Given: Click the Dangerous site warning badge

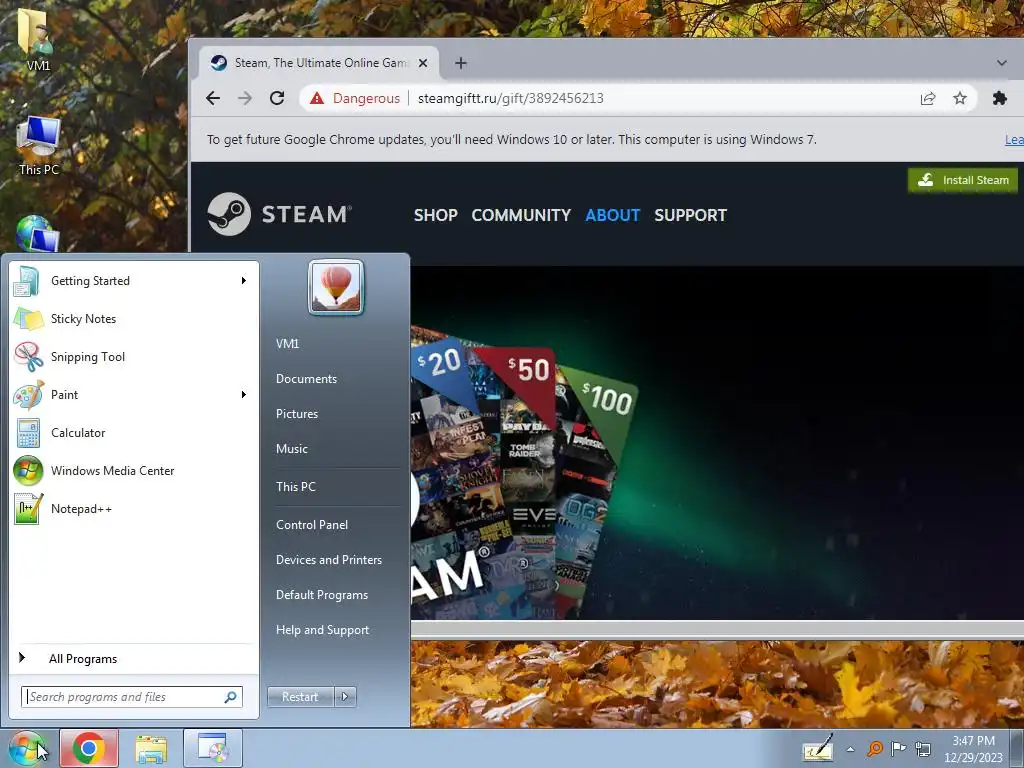Looking at the screenshot, I should point(355,98).
